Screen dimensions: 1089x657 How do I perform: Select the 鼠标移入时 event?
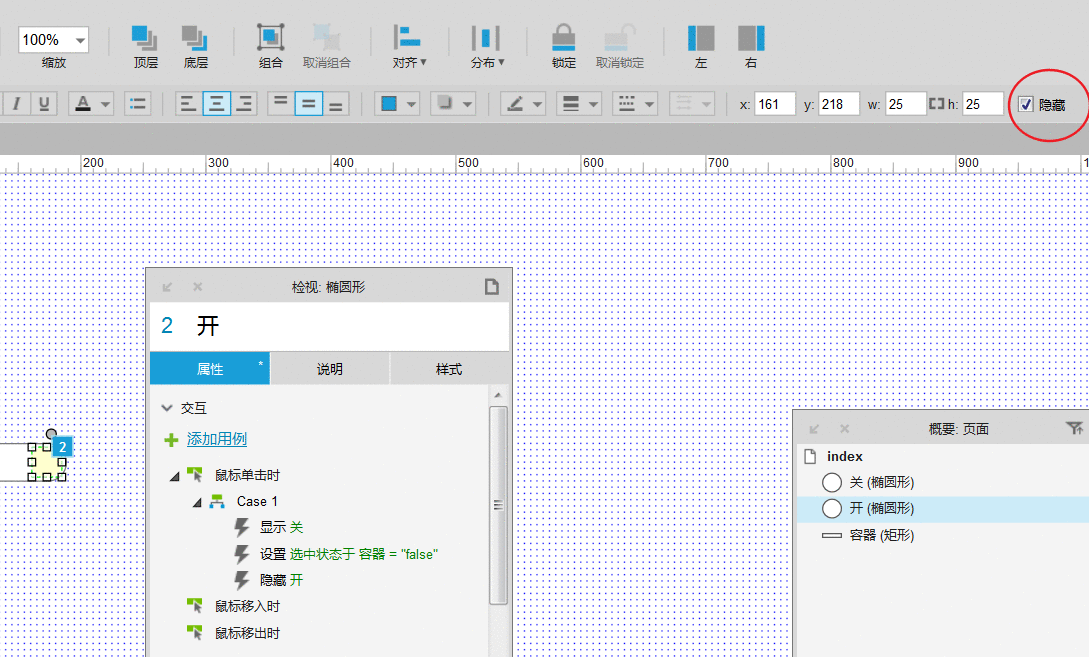click(x=247, y=606)
